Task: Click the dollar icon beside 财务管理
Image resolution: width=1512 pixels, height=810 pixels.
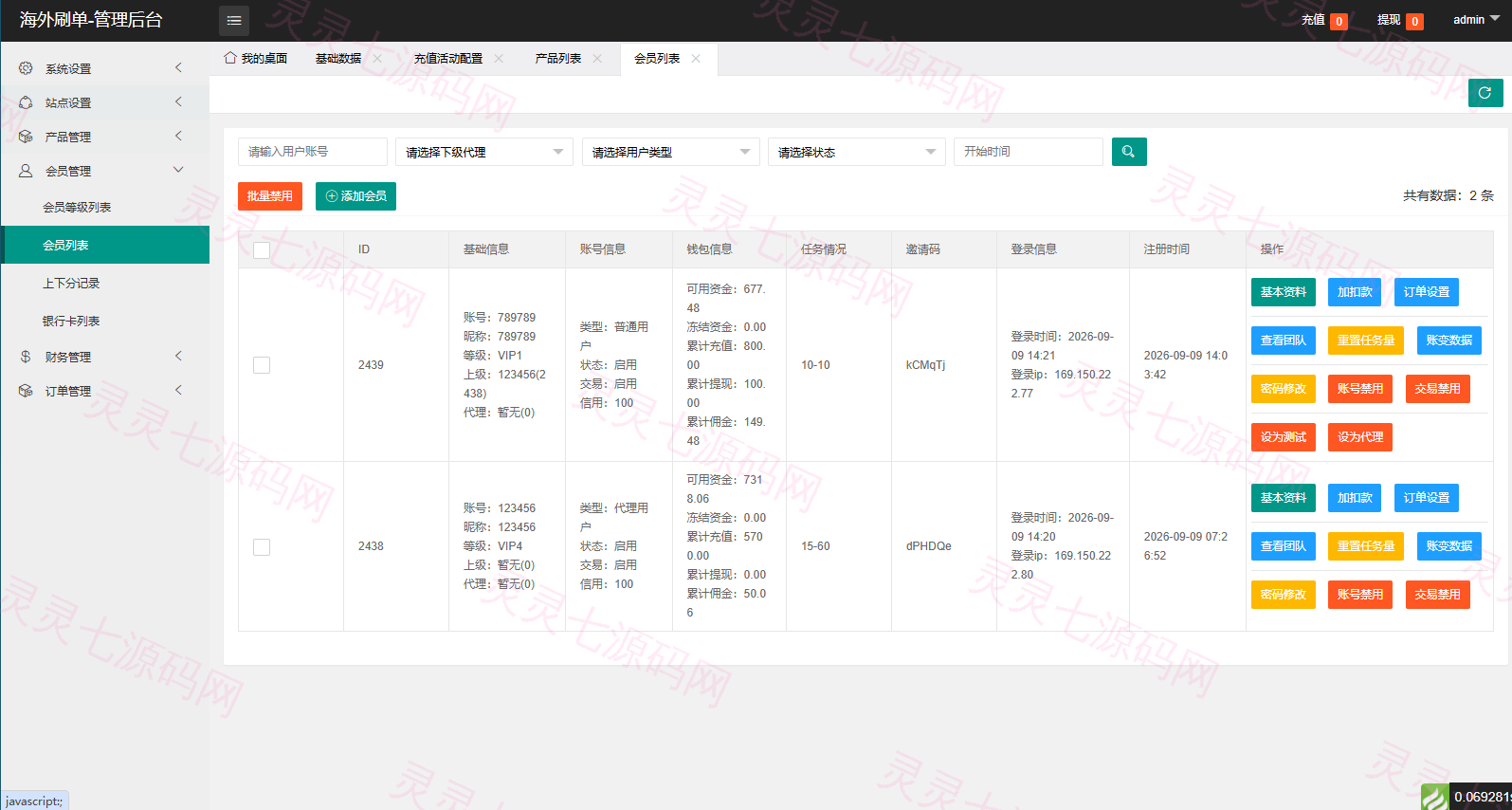Action: coord(26,357)
